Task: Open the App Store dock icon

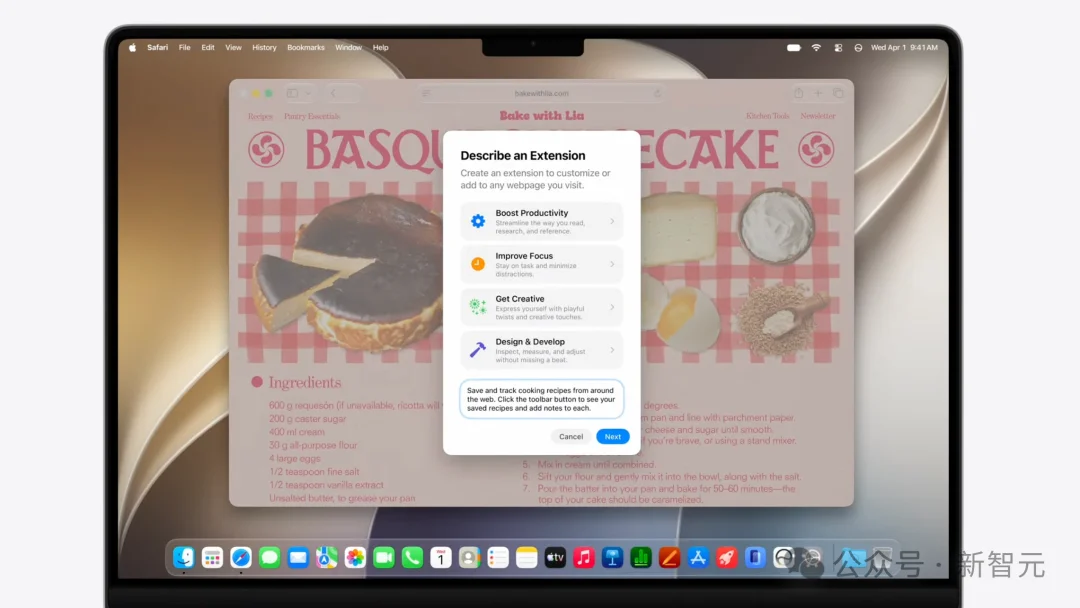Action: point(698,557)
